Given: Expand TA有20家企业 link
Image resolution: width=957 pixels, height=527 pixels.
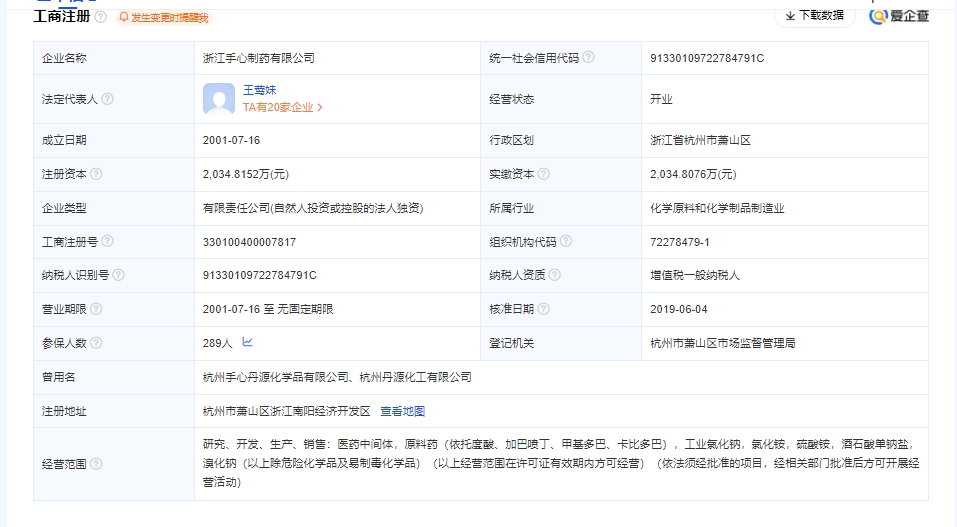Looking at the screenshot, I should (x=283, y=107).
